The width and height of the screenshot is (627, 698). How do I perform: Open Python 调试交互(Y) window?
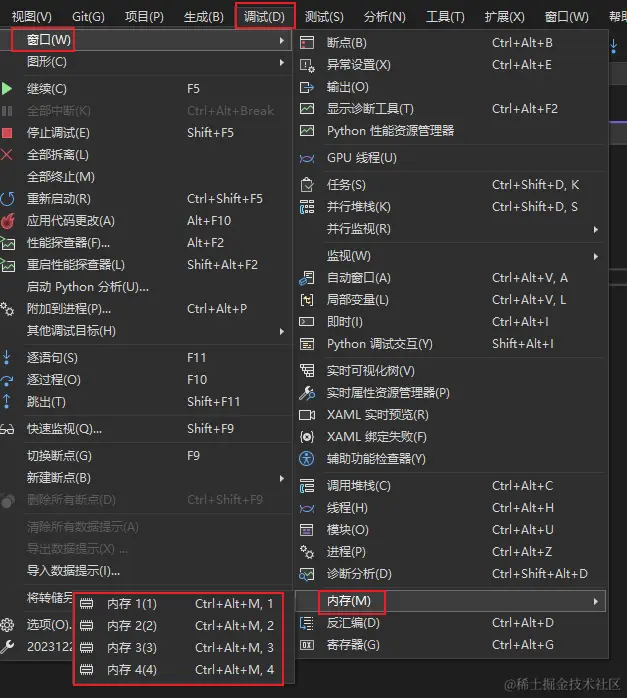[x=380, y=344]
